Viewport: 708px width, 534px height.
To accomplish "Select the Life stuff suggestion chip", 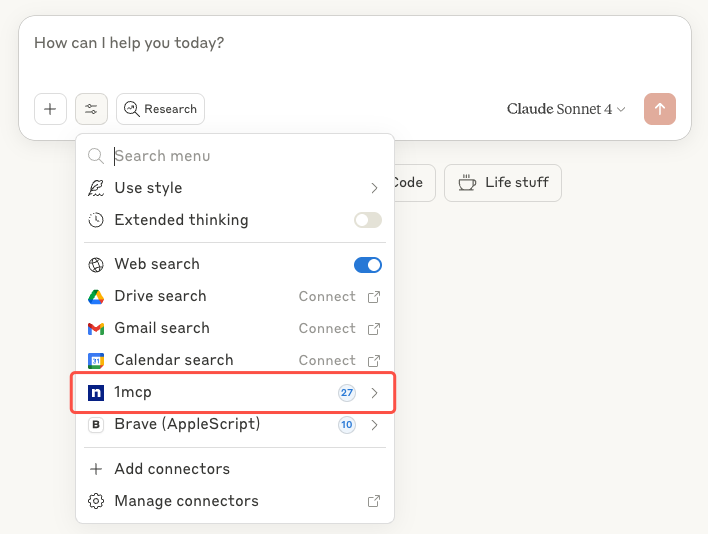I will coord(503,183).
